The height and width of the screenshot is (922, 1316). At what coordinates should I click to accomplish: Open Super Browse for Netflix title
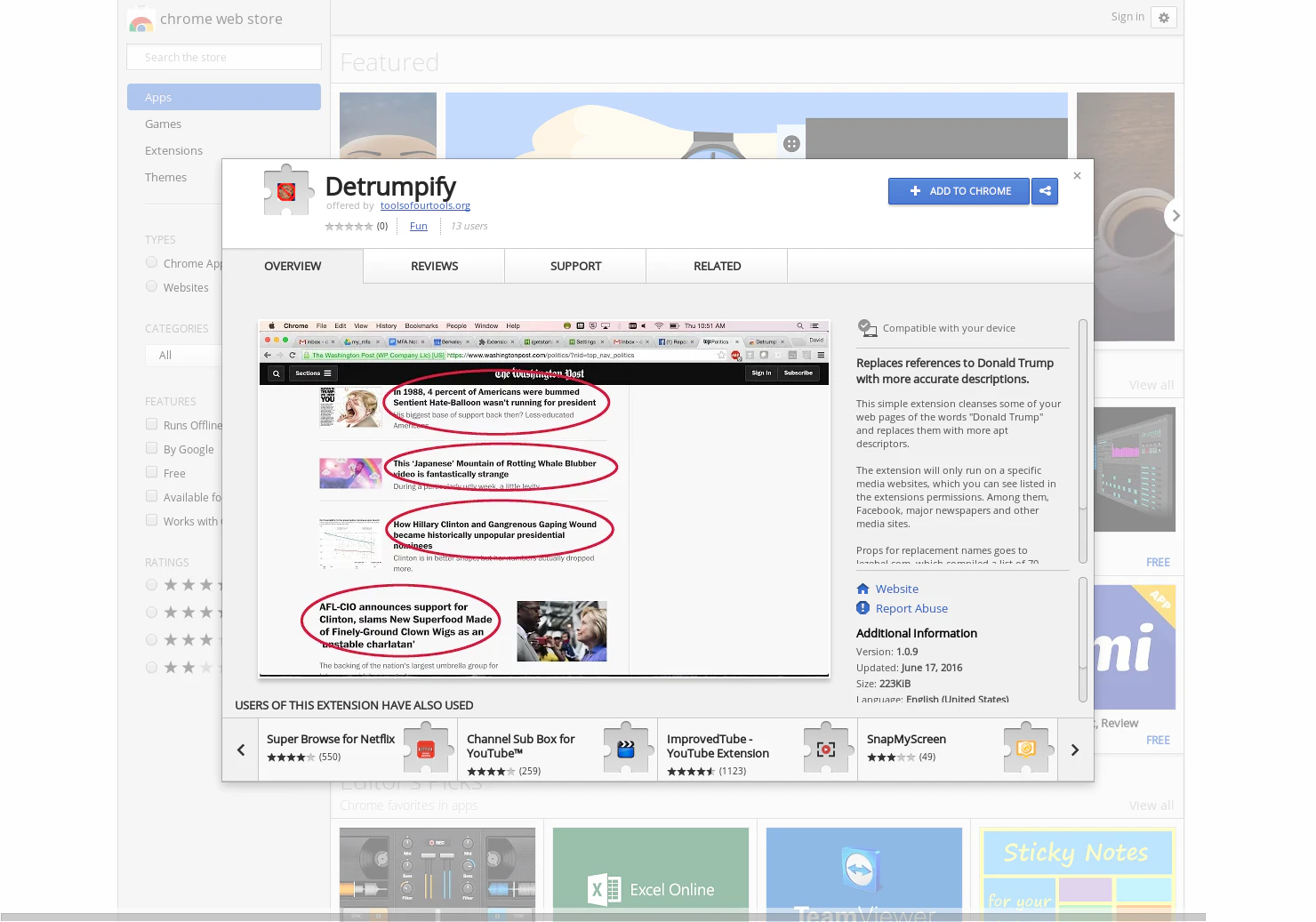point(331,739)
